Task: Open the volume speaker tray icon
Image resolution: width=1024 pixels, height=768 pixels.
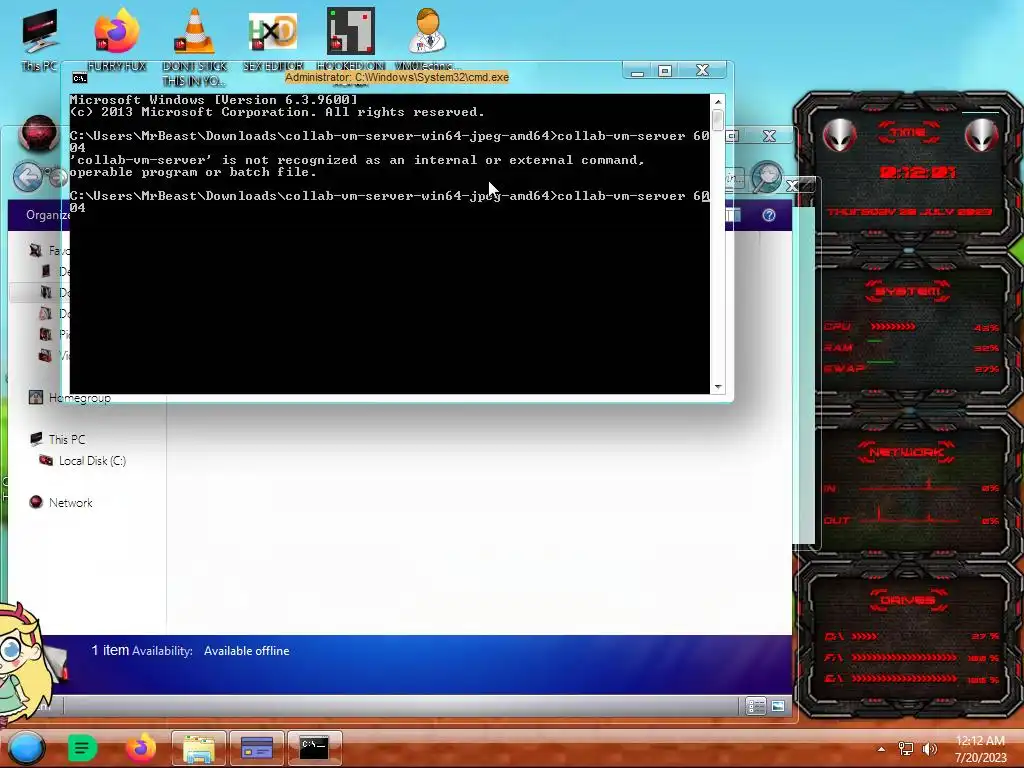Action: pos(929,748)
